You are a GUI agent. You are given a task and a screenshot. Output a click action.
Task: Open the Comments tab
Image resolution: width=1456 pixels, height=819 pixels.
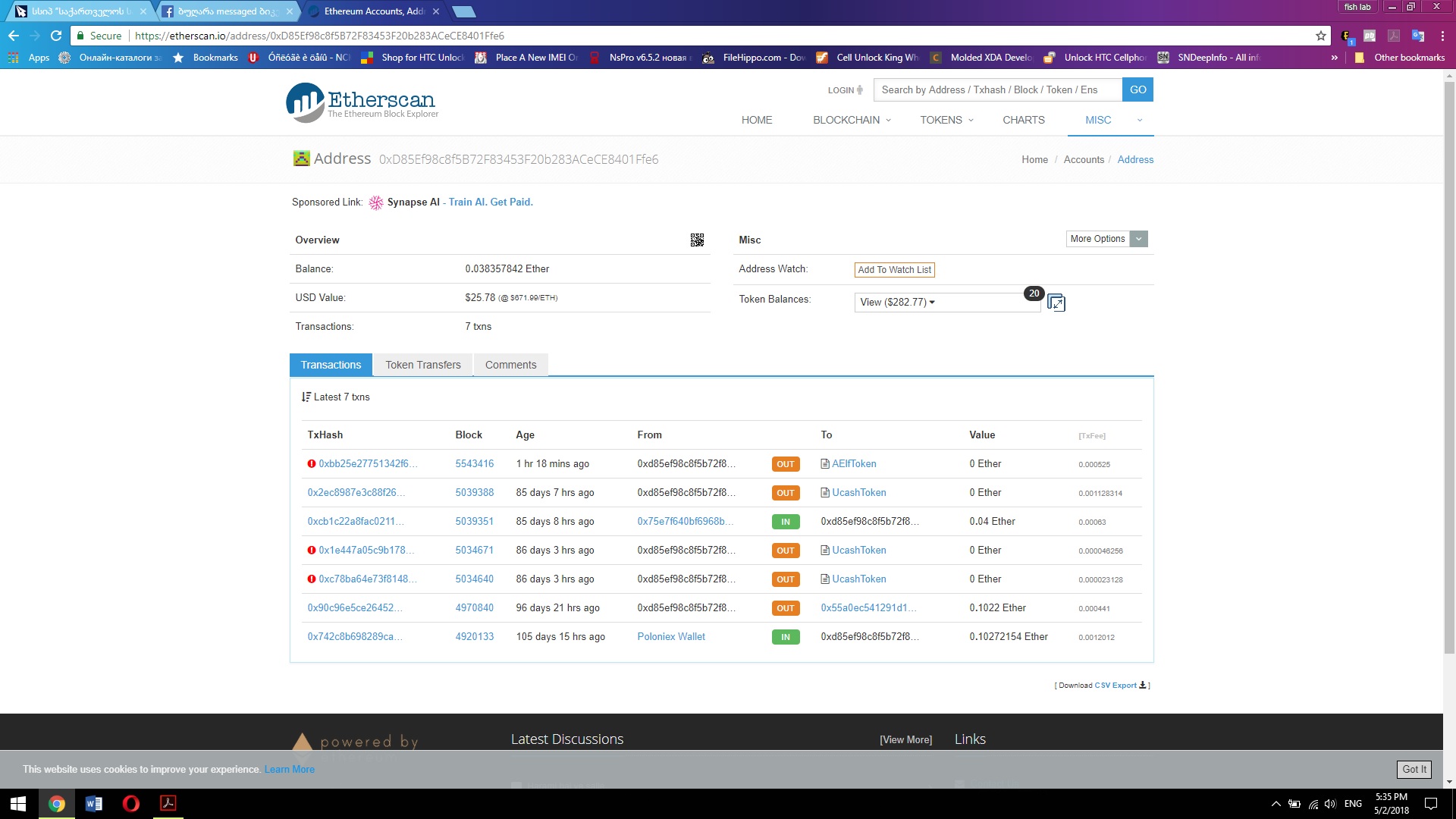510,365
